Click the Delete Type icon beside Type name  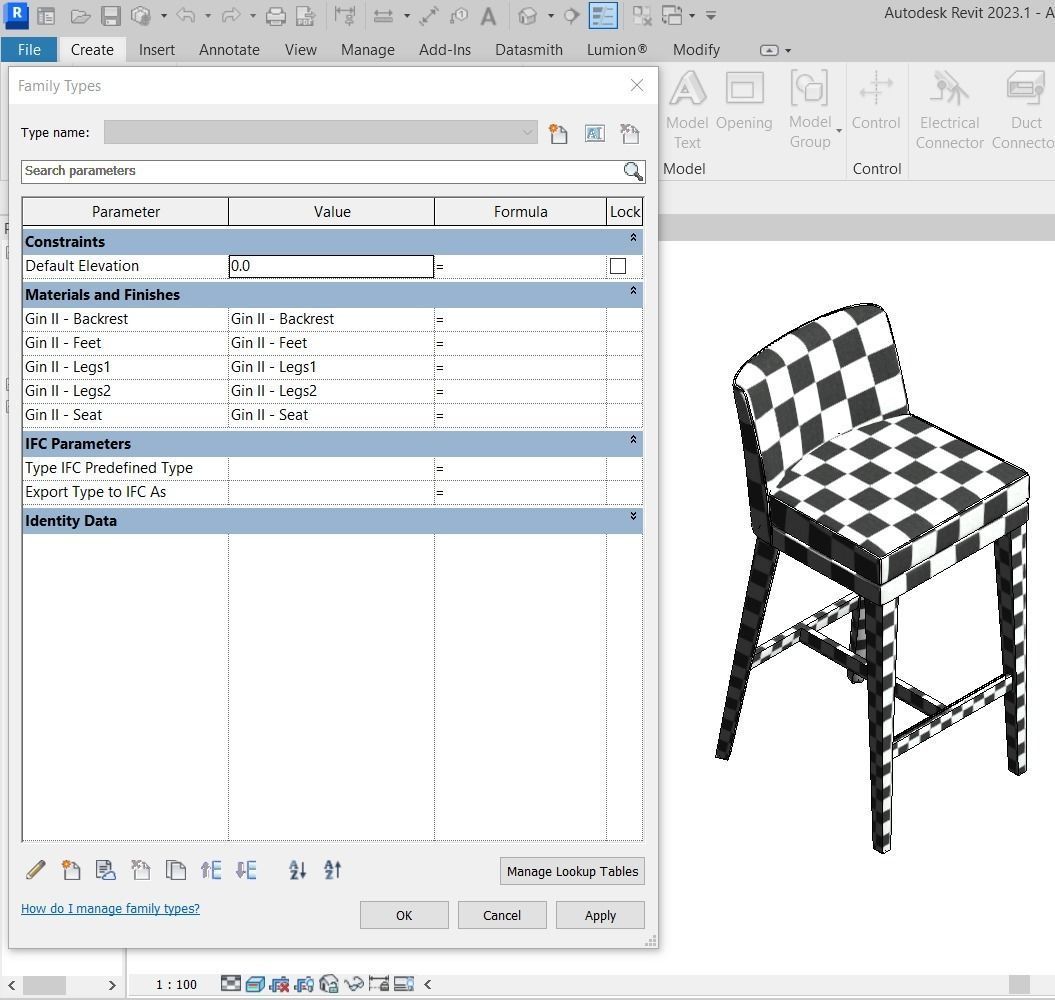click(630, 133)
